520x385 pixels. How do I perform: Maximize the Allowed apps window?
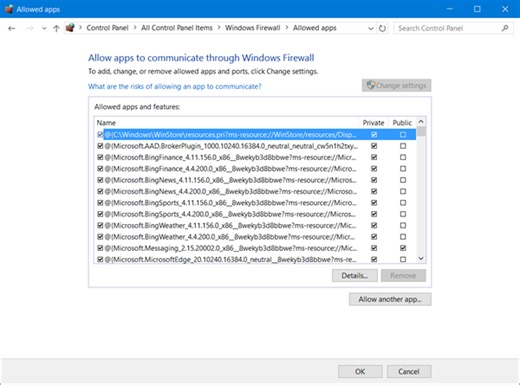click(477, 9)
